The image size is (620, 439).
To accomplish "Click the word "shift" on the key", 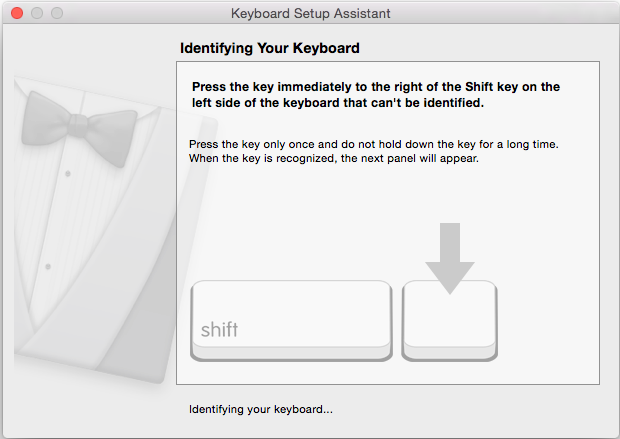I will pos(219,330).
